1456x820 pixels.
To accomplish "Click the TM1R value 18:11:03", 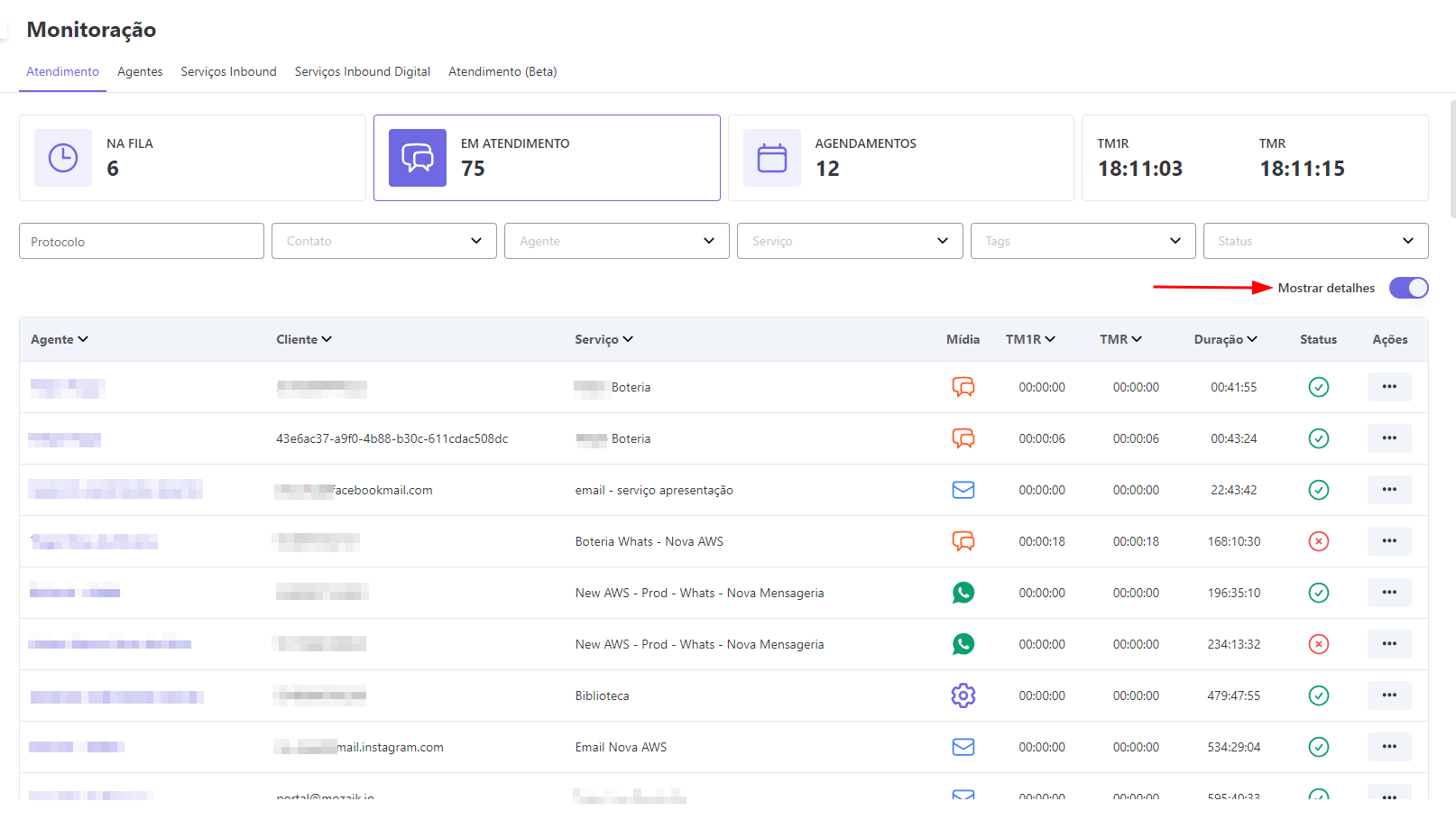I will pos(1140,169).
